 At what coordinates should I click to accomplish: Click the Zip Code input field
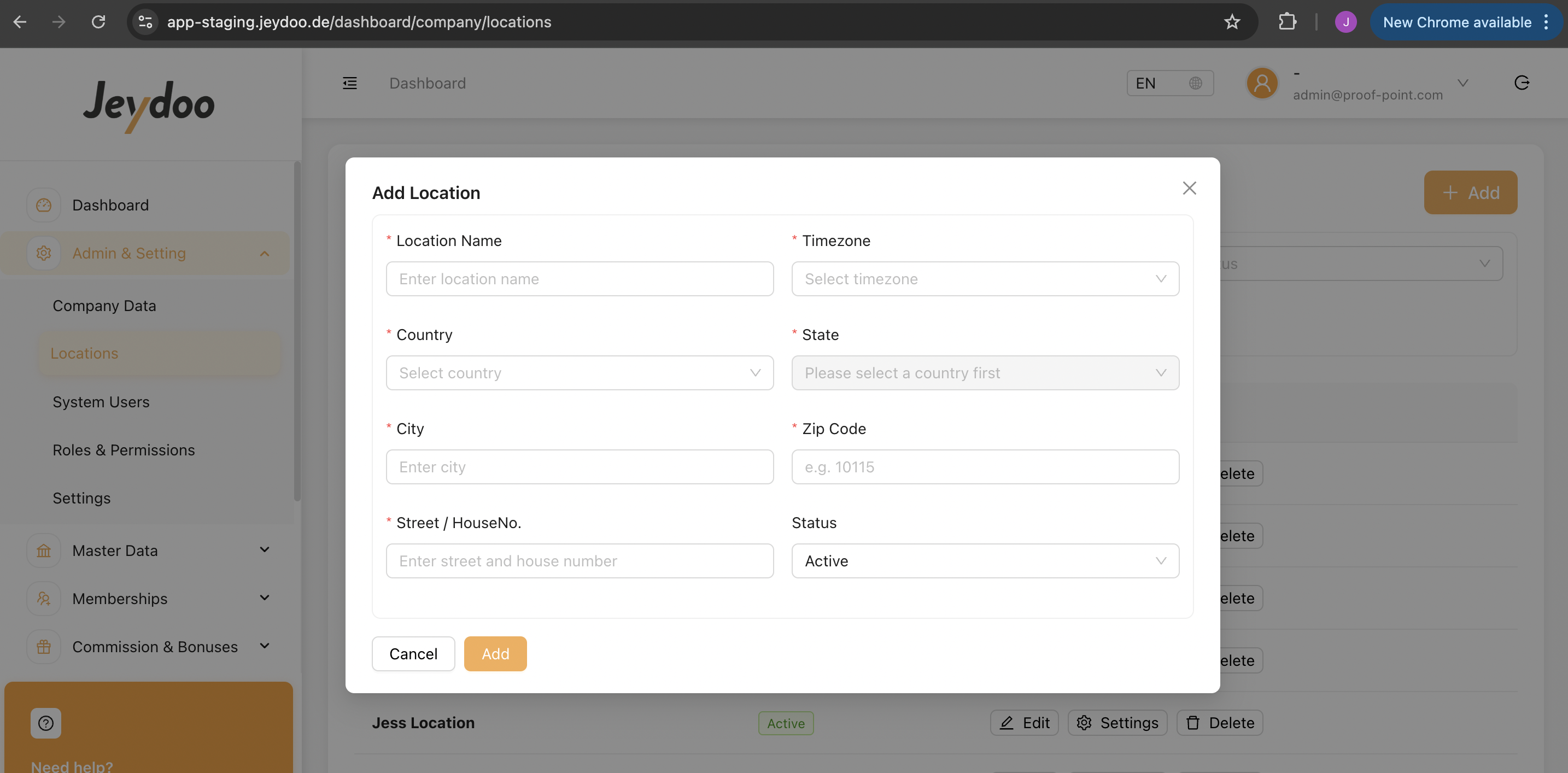point(984,467)
